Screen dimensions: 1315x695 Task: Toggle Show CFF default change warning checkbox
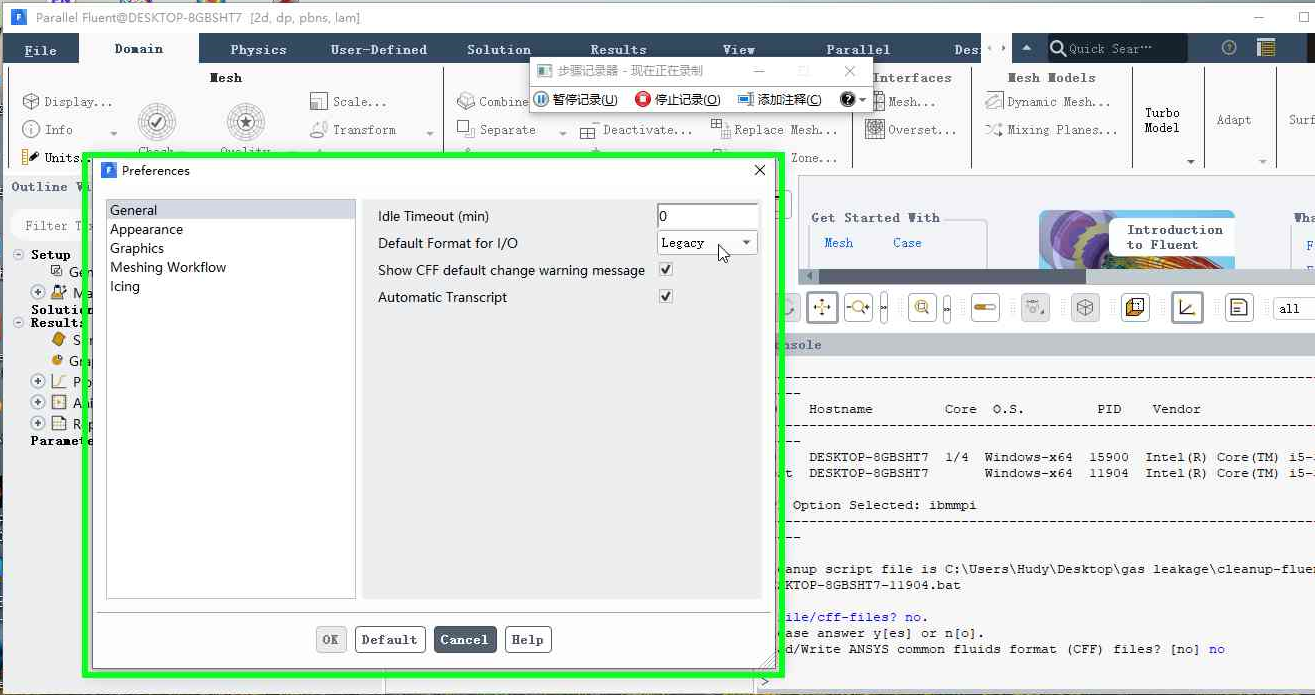(666, 270)
